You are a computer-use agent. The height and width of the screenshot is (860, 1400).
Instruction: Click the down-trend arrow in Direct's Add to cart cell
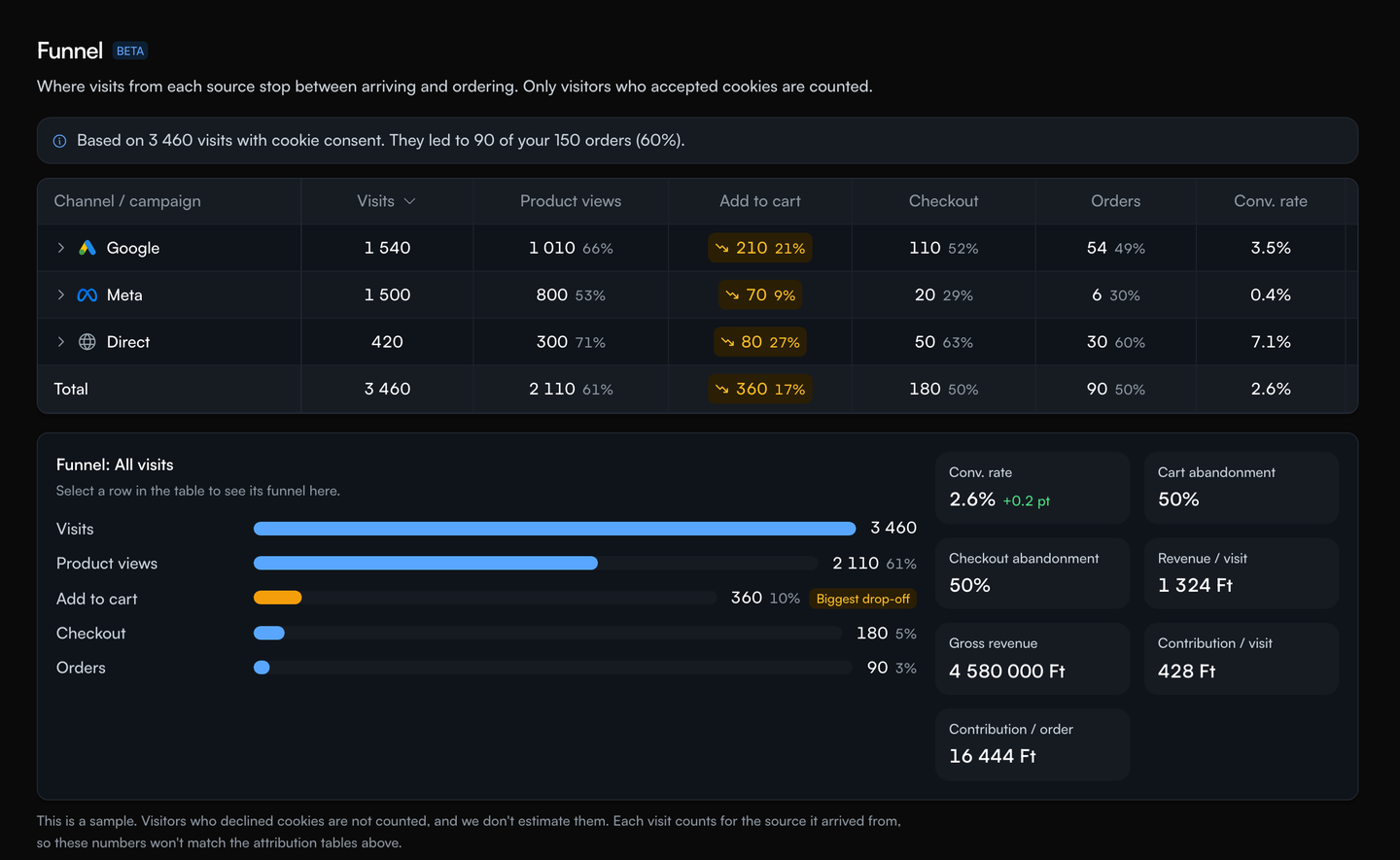[727, 342]
